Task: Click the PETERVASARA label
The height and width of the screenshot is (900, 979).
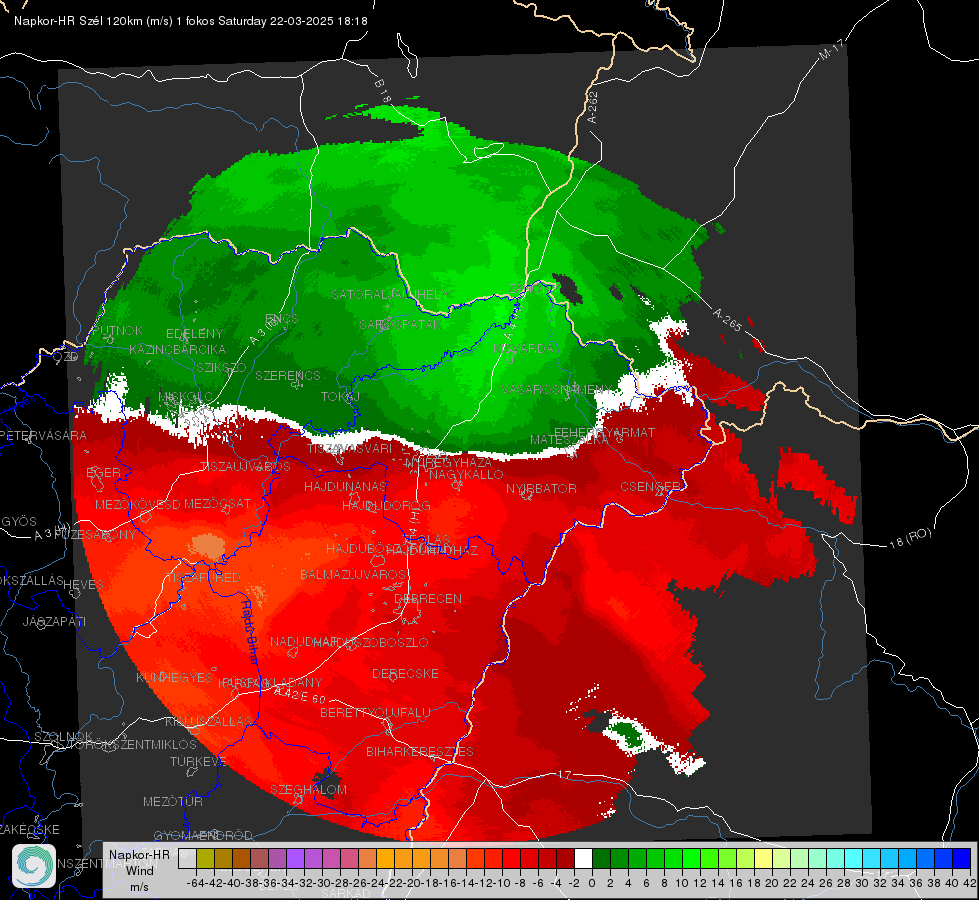Action: point(43,435)
